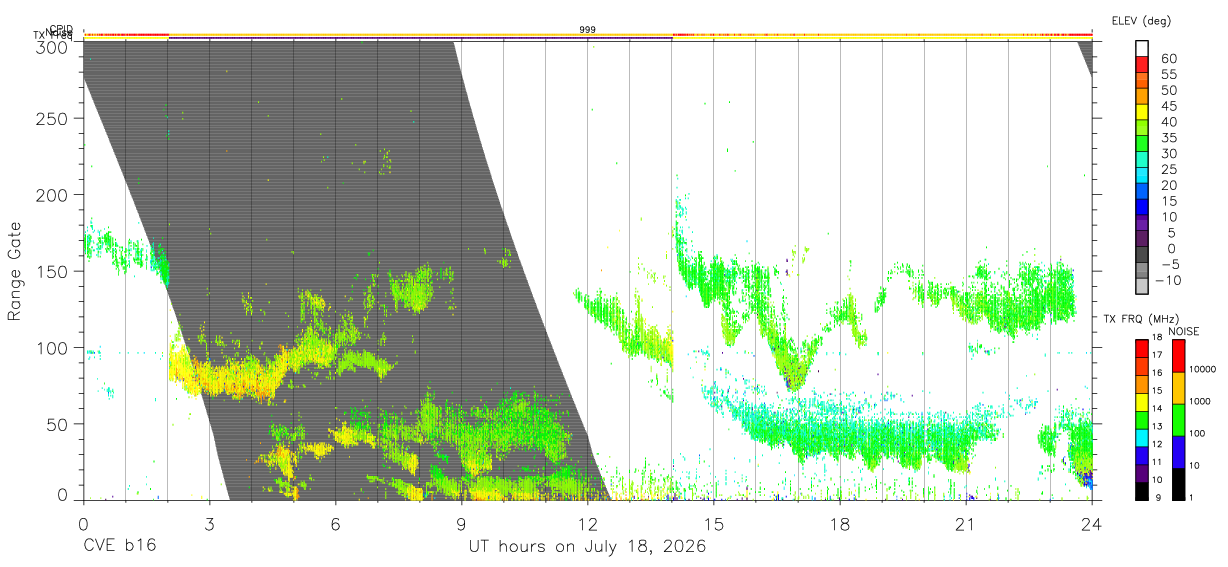1228x567 pixels.
Task: Select the white top segment of ELEV bar
Action: (x=1142, y=48)
